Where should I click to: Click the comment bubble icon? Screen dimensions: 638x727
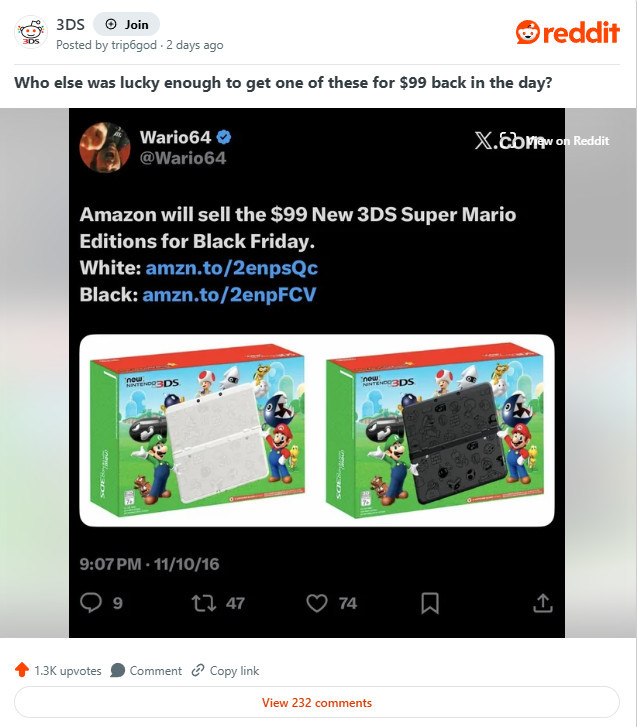point(118,670)
